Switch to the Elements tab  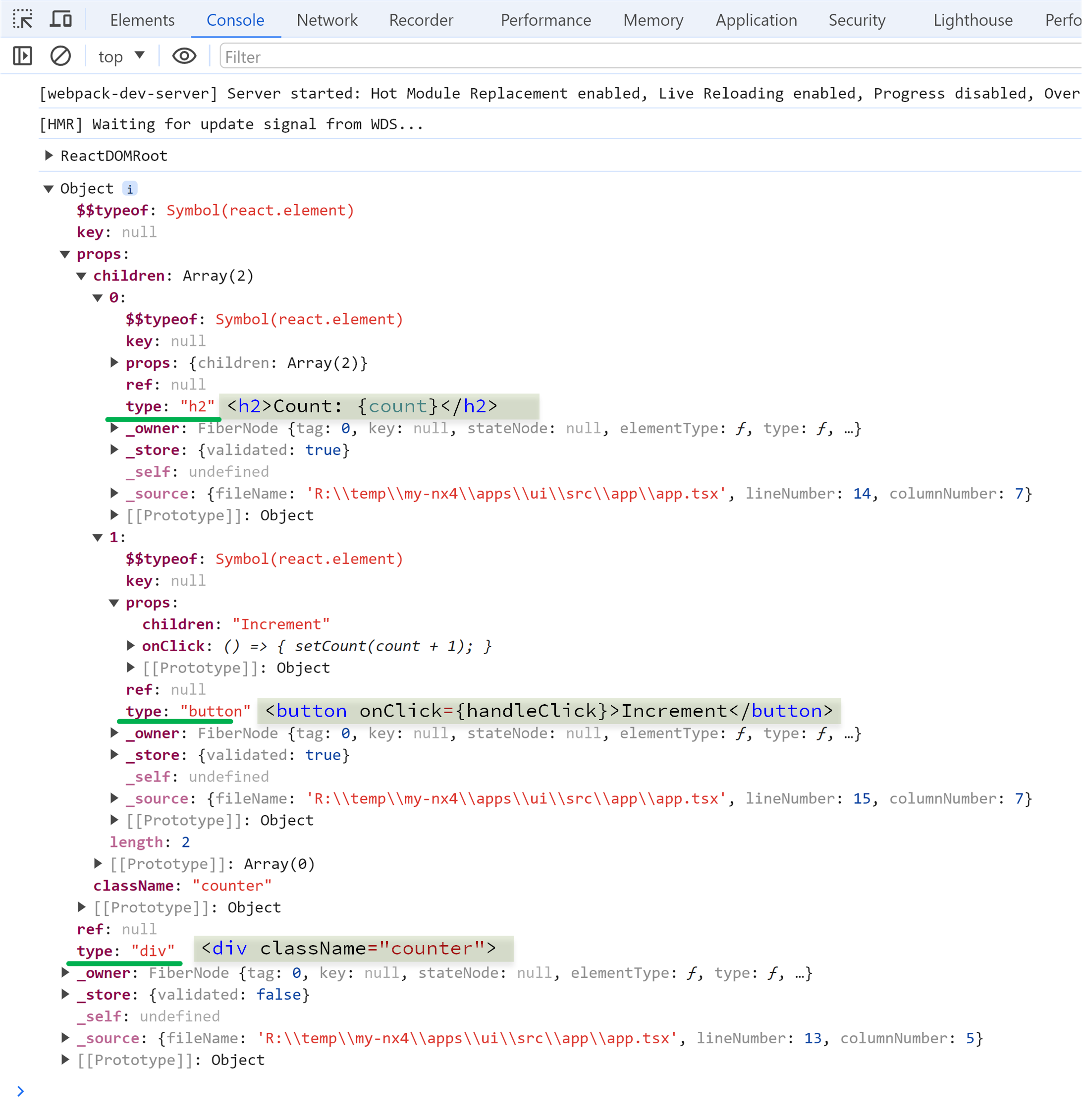click(142, 20)
